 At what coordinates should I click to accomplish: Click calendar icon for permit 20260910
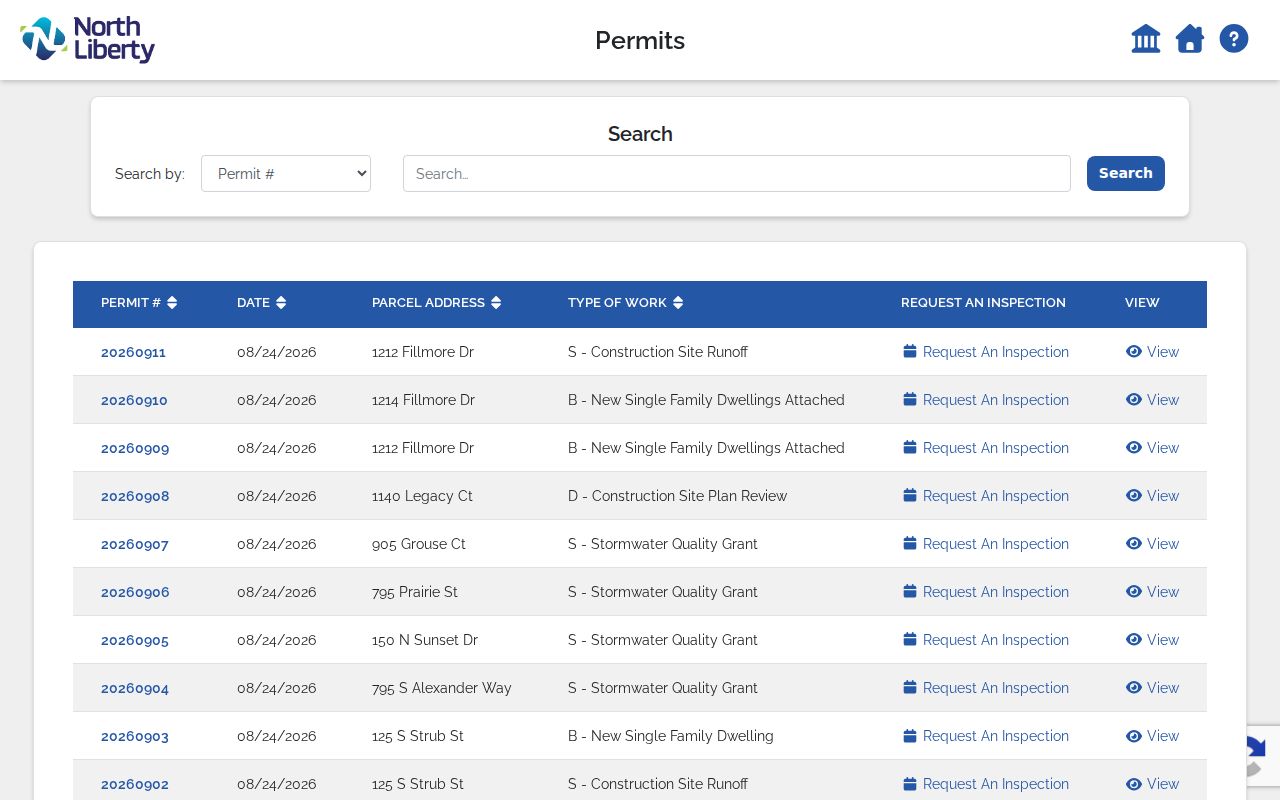(x=910, y=399)
